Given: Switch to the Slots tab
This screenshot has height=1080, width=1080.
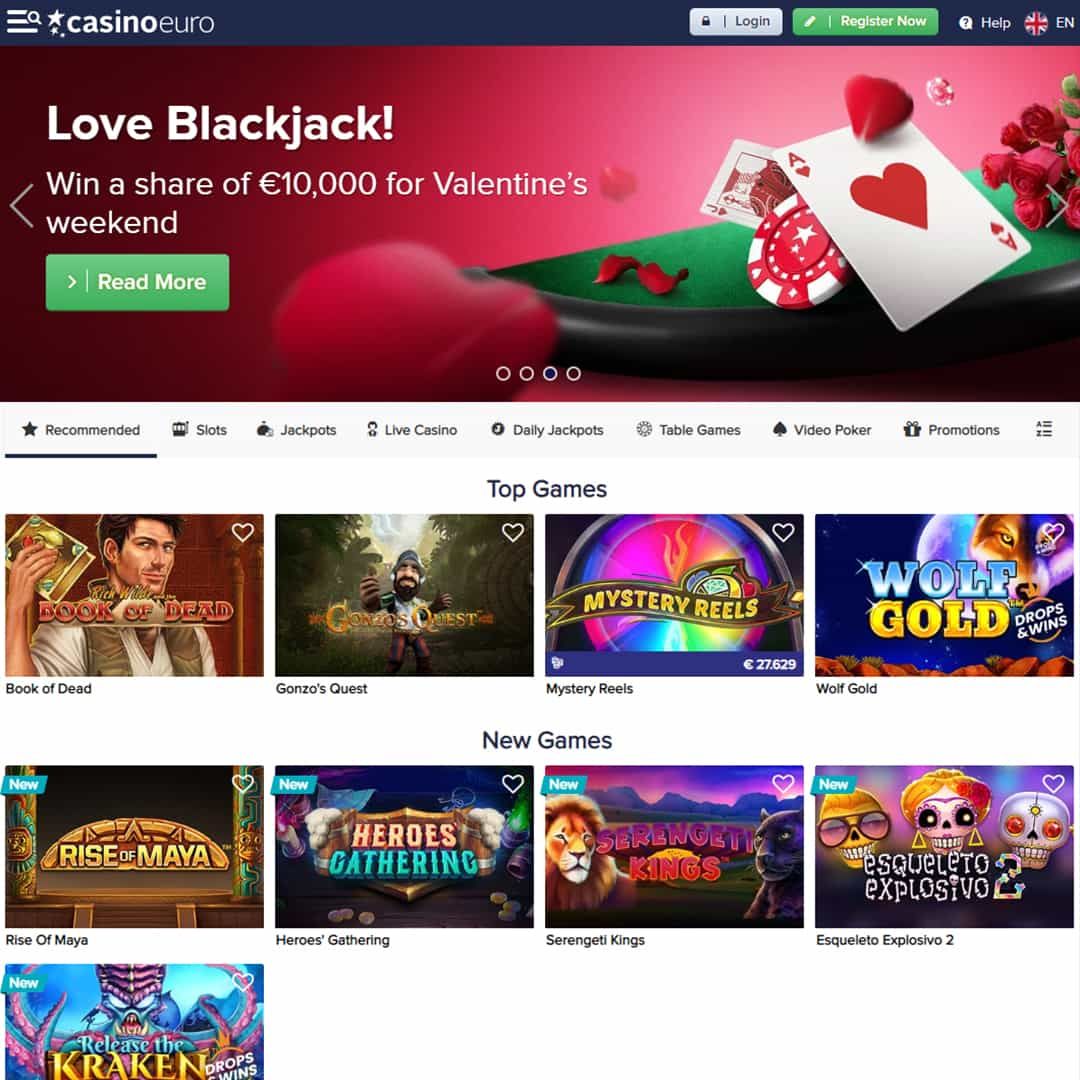Looking at the screenshot, I should click(x=199, y=430).
